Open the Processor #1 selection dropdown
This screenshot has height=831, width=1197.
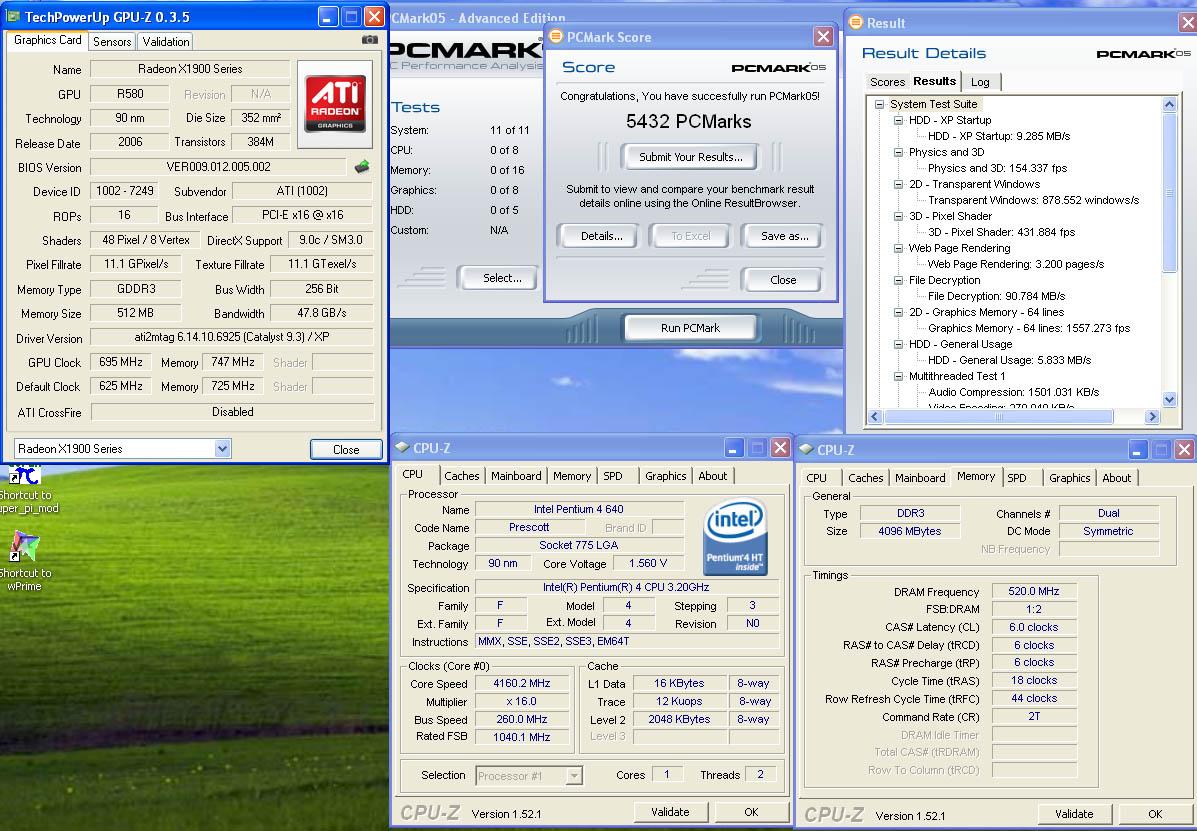tap(574, 776)
